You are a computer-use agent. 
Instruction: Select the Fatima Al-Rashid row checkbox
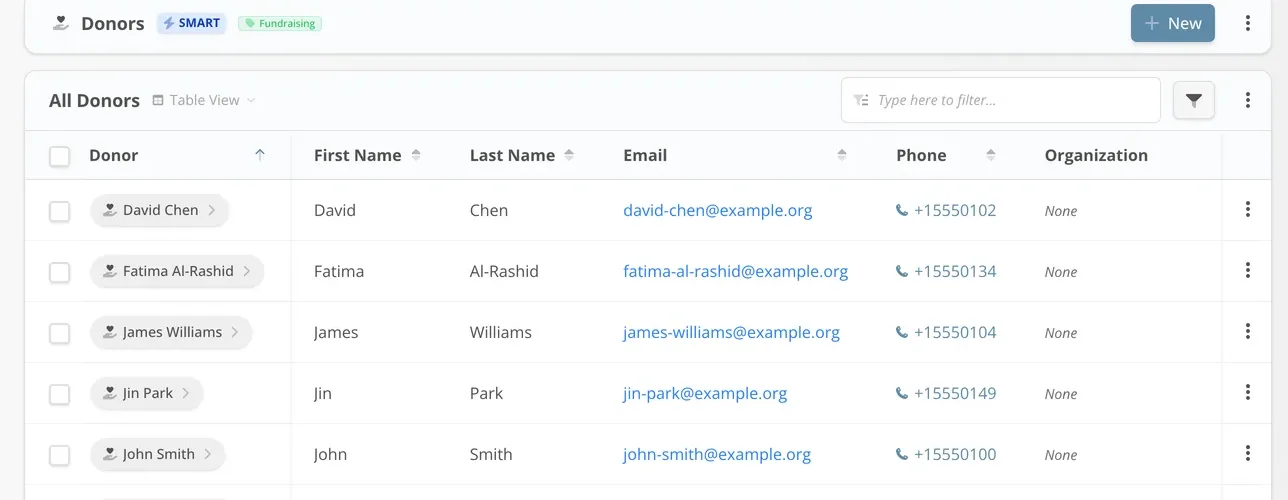point(60,272)
